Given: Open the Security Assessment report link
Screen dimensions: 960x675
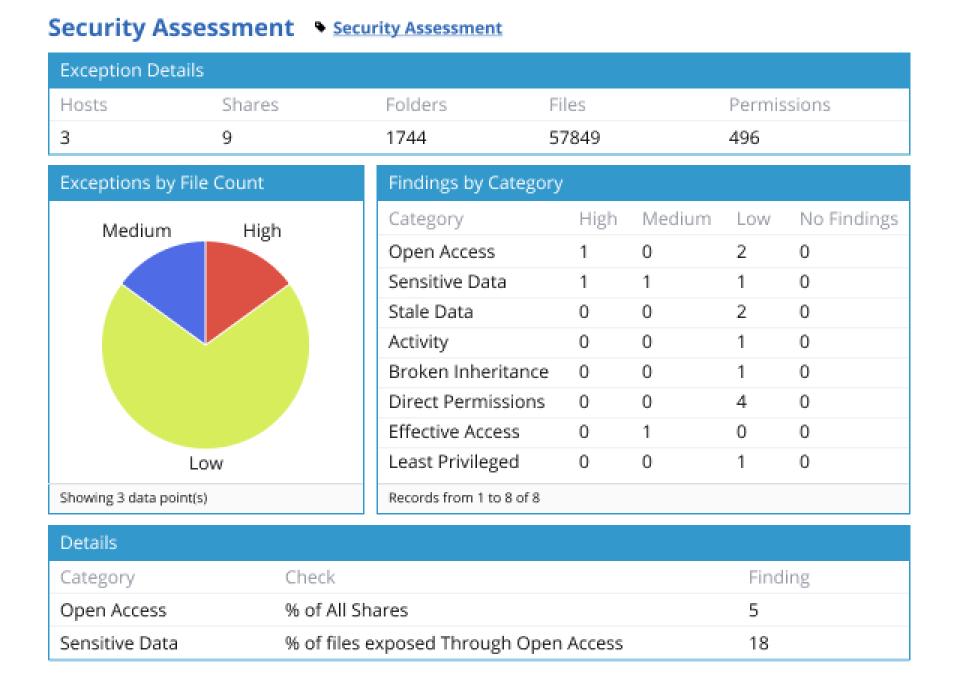Looking at the screenshot, I should pos(416,28).
